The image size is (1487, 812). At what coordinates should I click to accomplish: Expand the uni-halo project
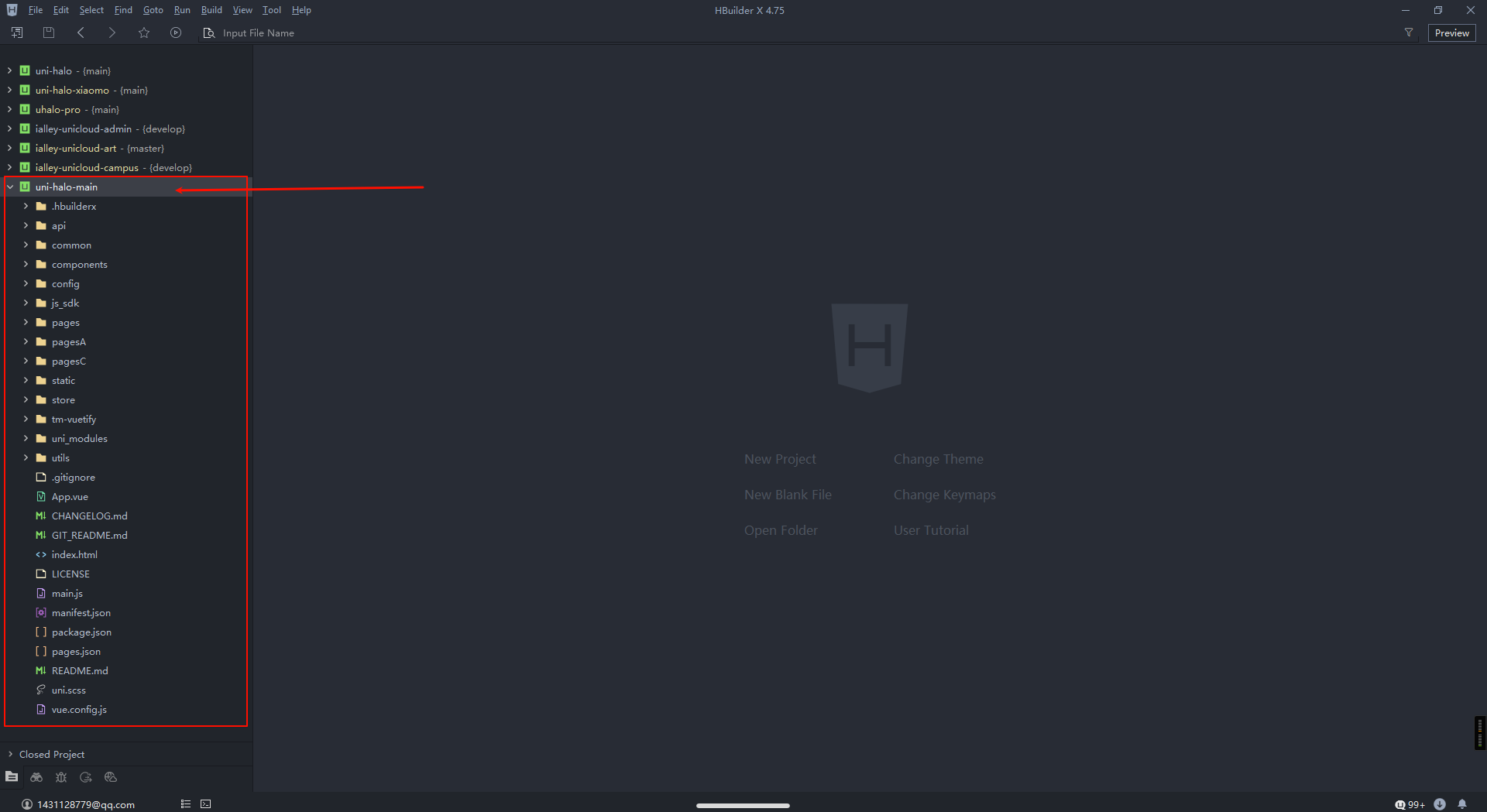9,70
